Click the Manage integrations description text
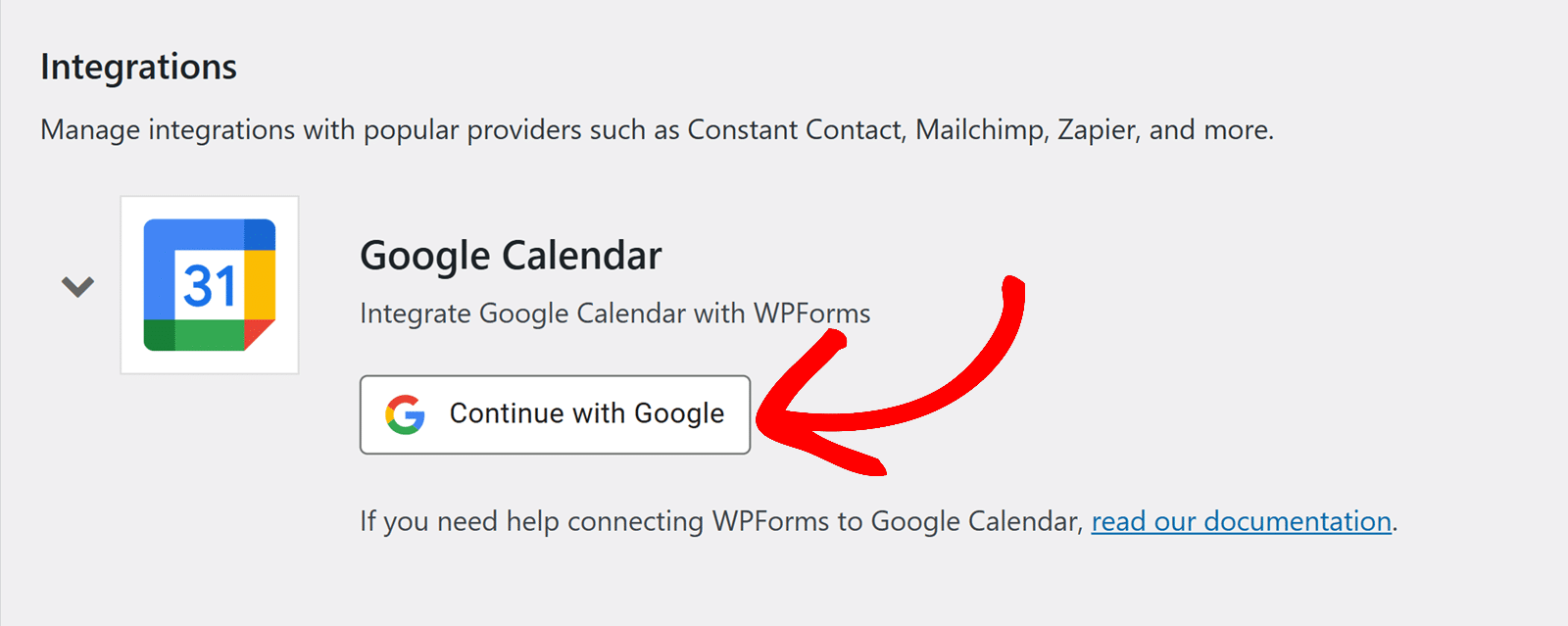Image resolution: width=1568 pixels, height=626 pixels. (657, 129)
